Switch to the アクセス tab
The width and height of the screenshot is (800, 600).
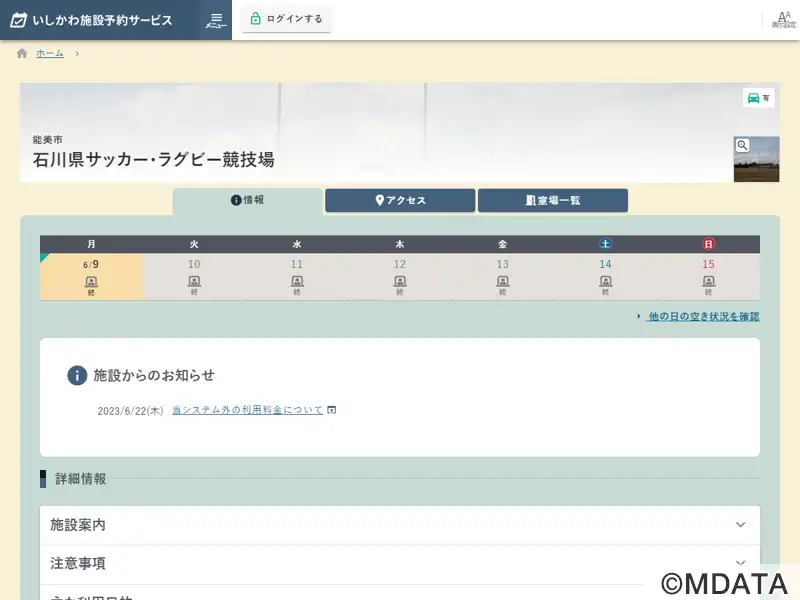[400, 200]
